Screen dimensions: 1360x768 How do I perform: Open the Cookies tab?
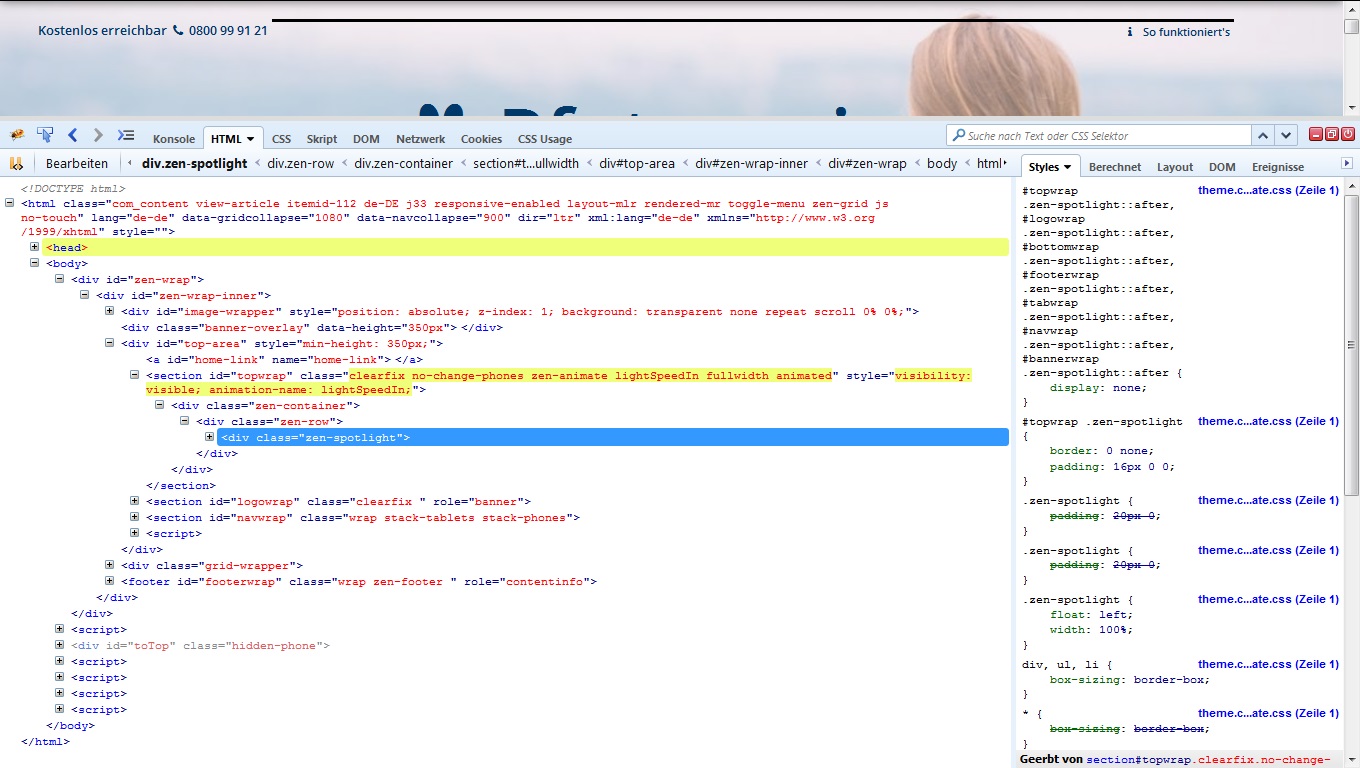point(481,139)
